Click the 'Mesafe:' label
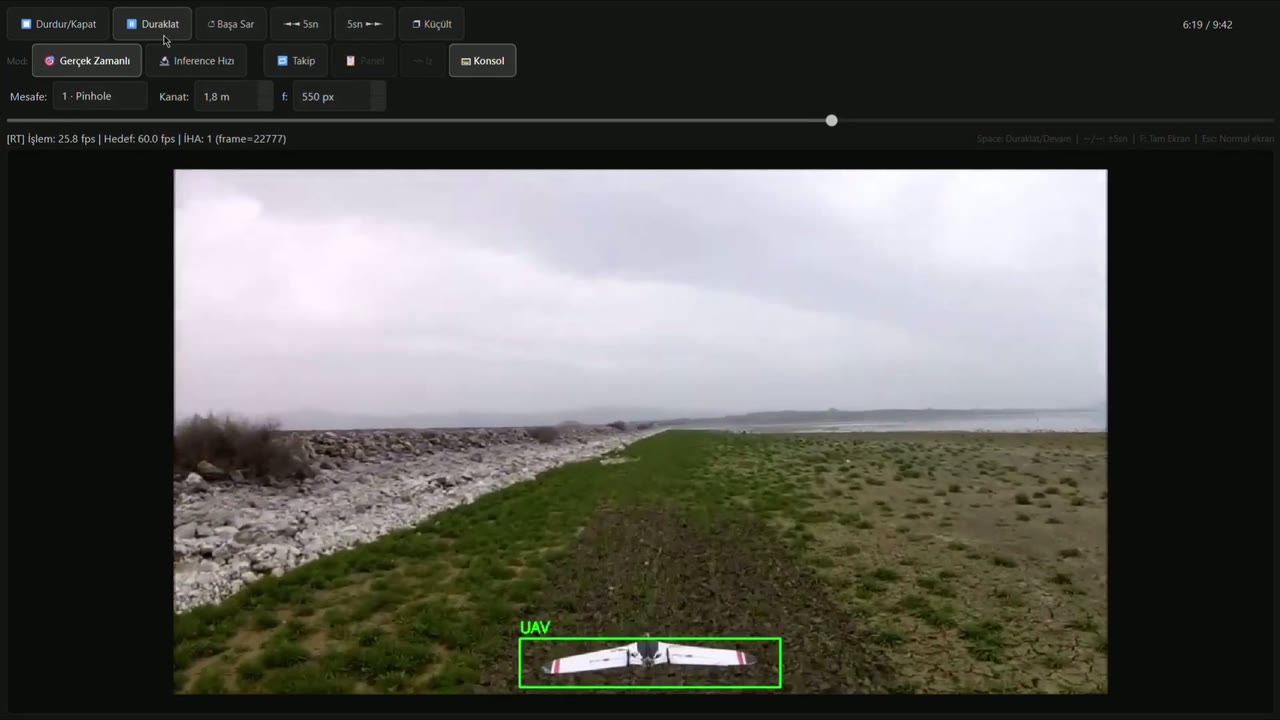Screen dimensions: 1280x720 28,97
